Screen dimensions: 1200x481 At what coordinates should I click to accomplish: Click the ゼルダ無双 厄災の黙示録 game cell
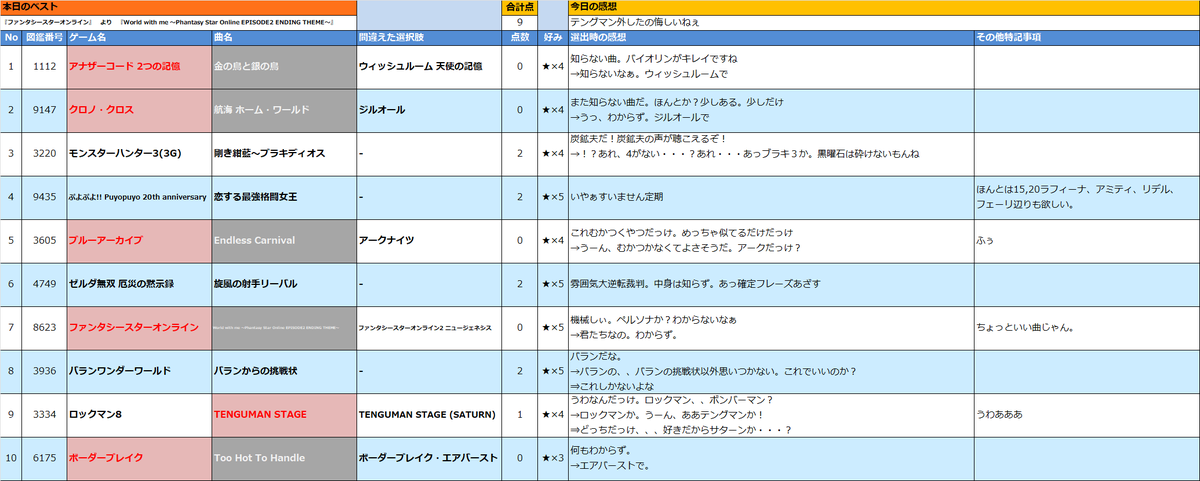point(138,284)
